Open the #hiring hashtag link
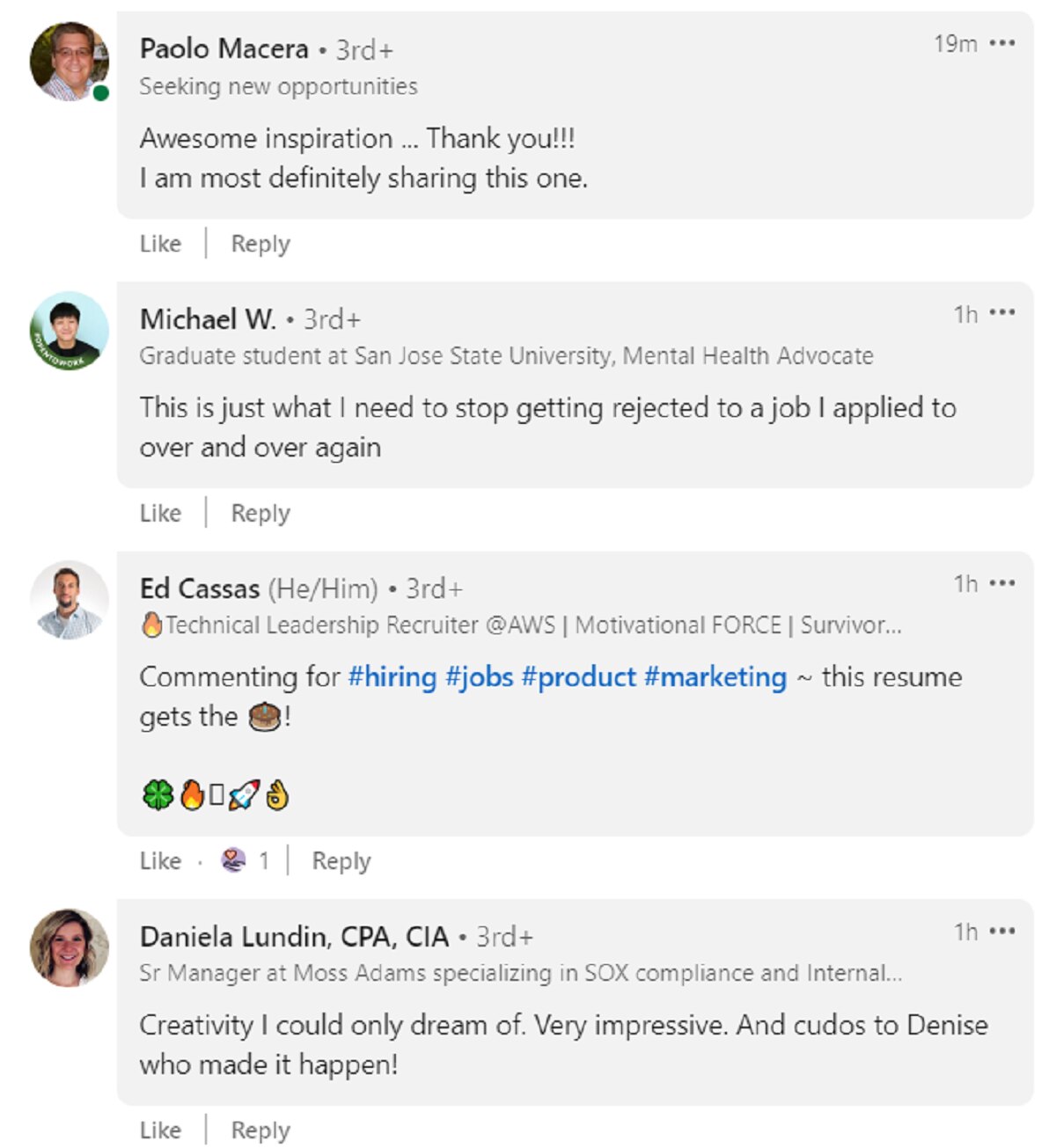 pyautogui.click(x=392, y=676)
